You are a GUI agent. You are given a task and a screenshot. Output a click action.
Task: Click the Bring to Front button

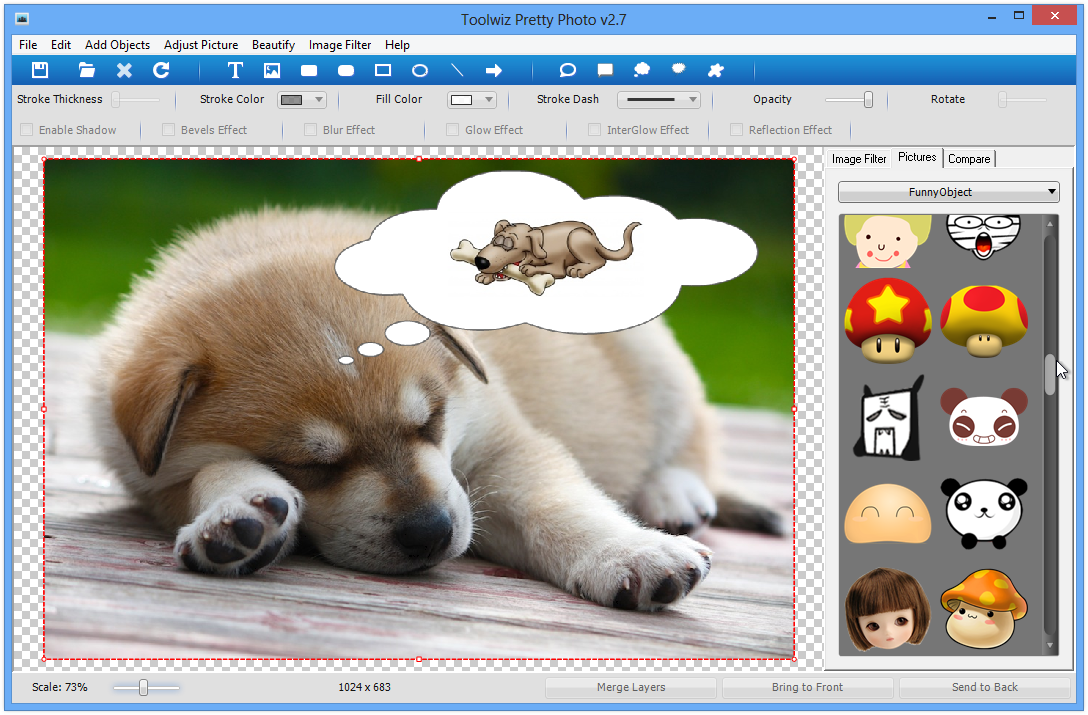[x=808, y=687]
